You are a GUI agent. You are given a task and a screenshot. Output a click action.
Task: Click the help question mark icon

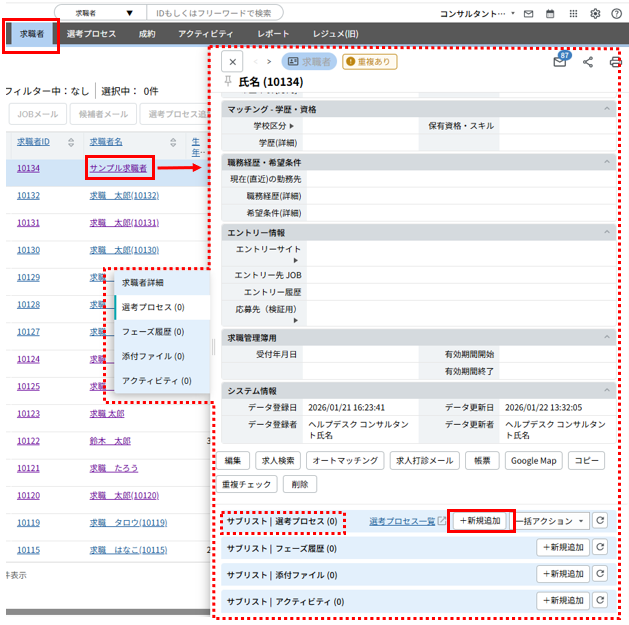click(x=616, y=14)
